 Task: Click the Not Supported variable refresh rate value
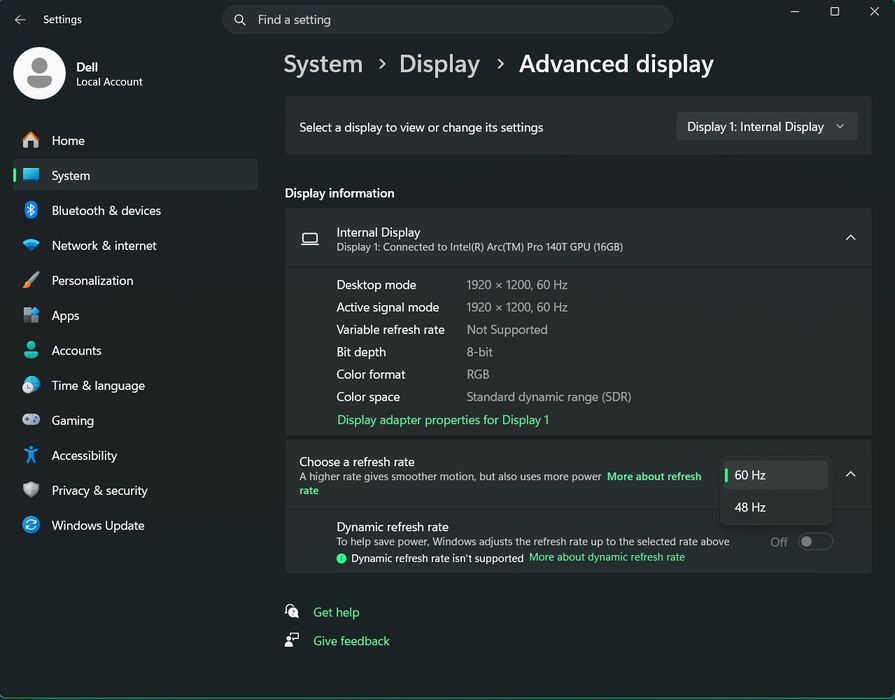click(507, 329)
